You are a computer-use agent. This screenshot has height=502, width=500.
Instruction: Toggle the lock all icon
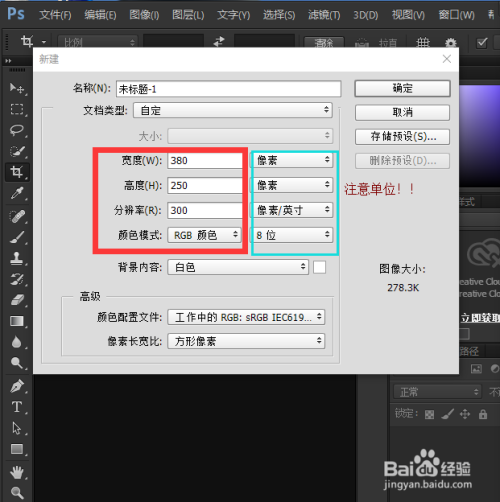(483, 414)
